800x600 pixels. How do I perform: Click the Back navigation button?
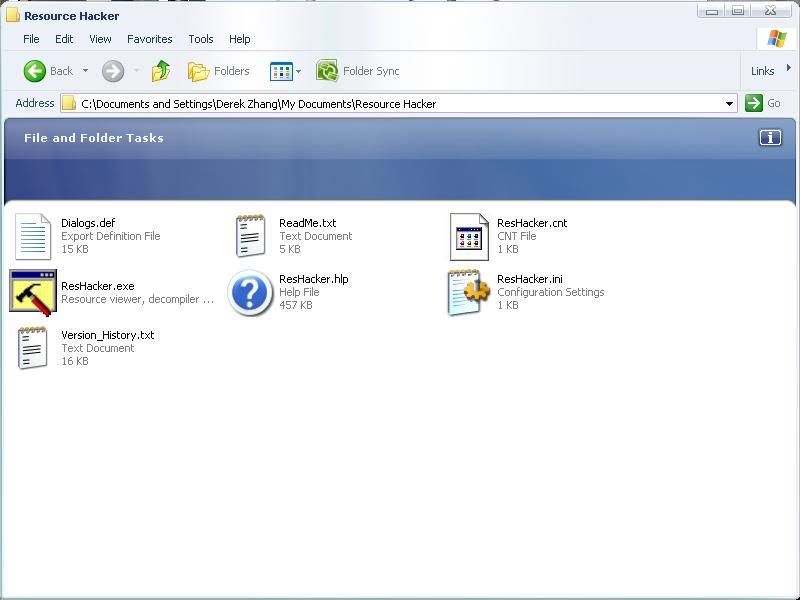tap(48, 71)
